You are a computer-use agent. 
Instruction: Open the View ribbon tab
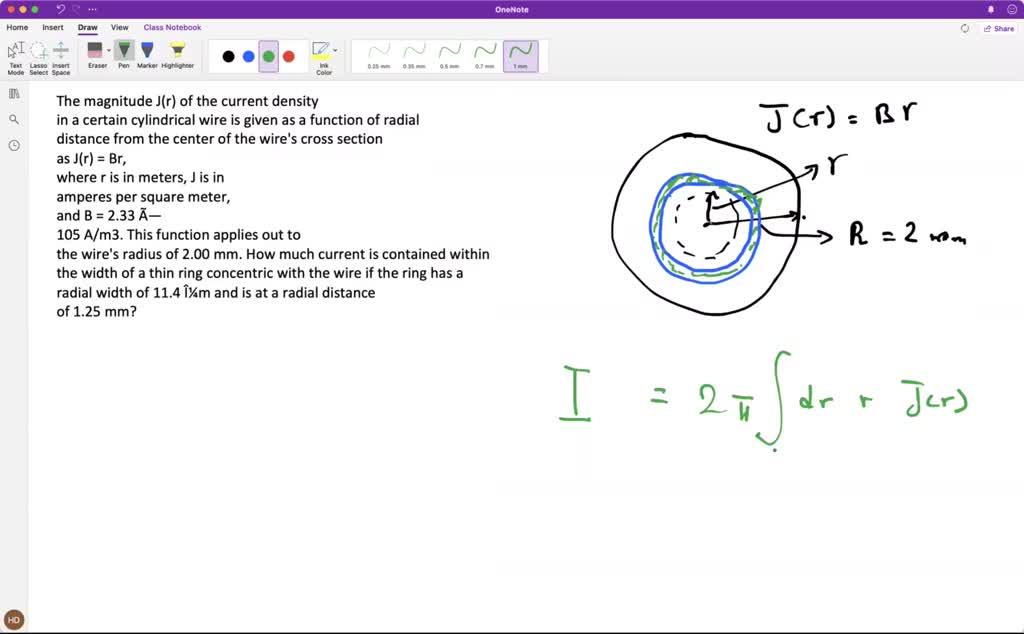[120, 27]
